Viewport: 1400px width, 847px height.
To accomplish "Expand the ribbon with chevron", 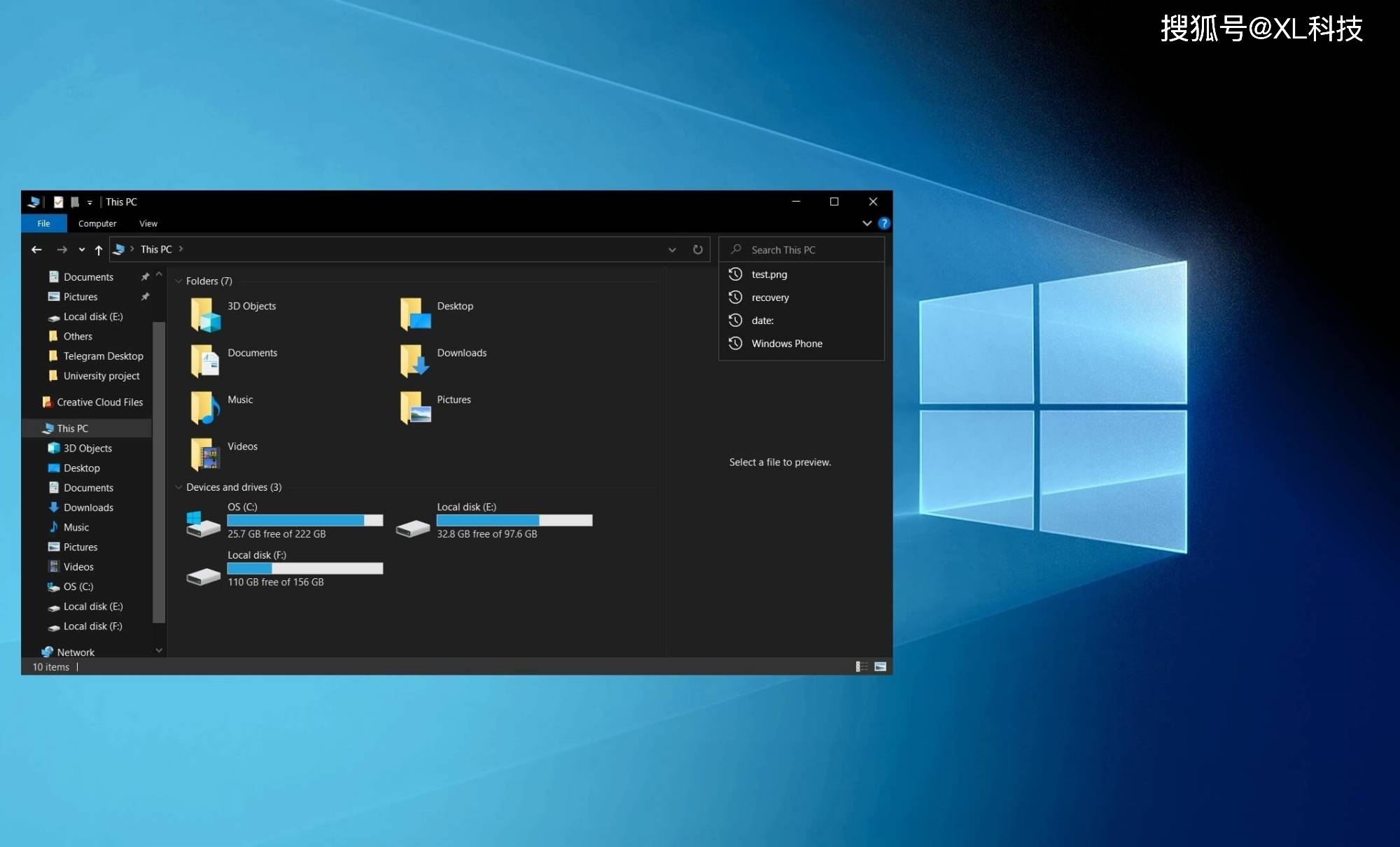I will pos(867,223).
